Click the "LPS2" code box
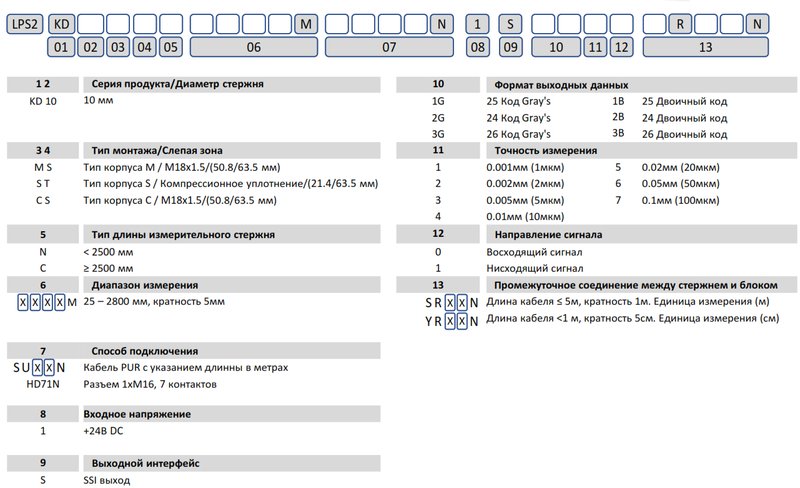 (24, 23)
